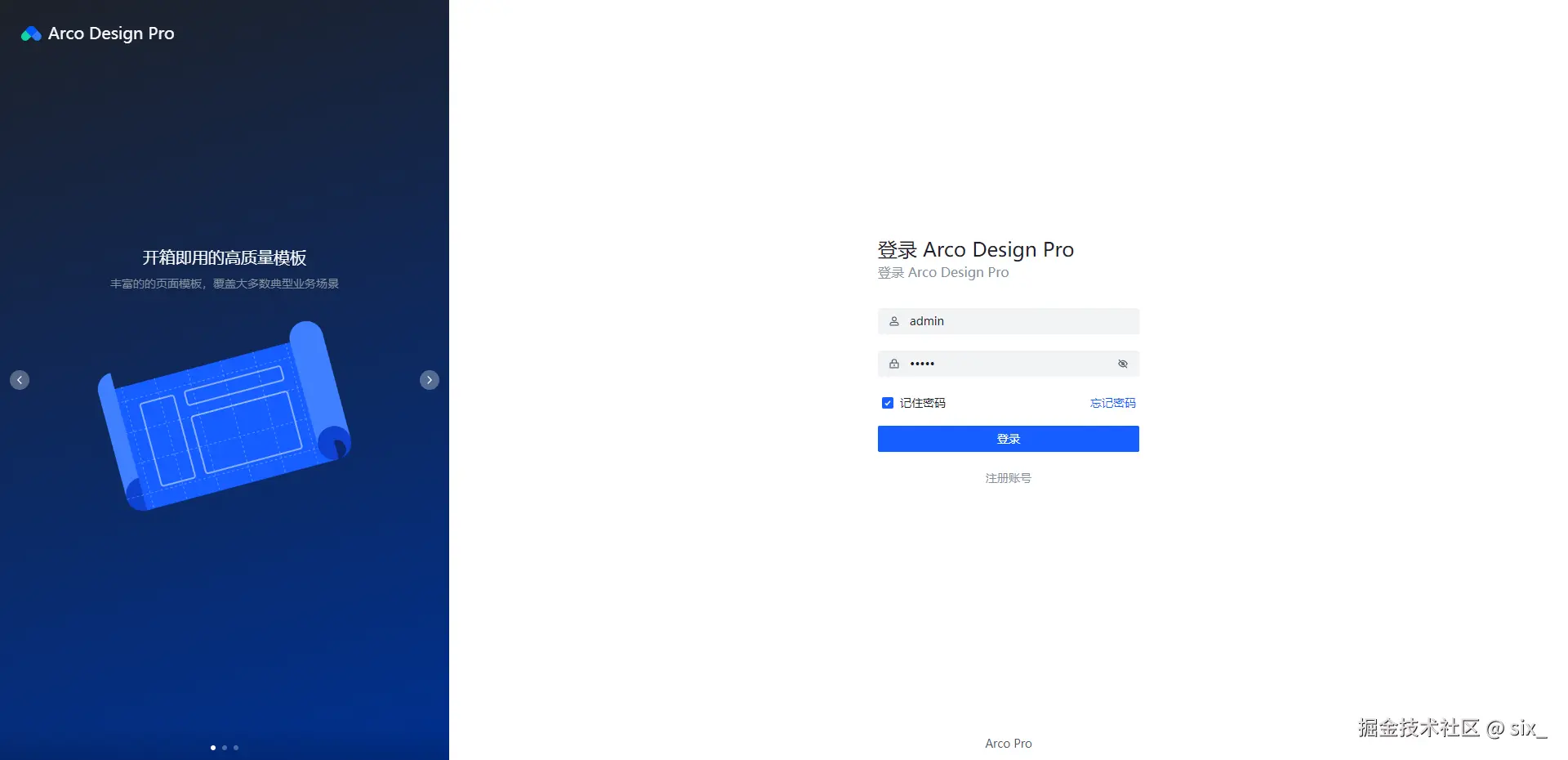Click the 记住密码 label text
Viewport: 1568px width, 760px height.
[923, 403]
